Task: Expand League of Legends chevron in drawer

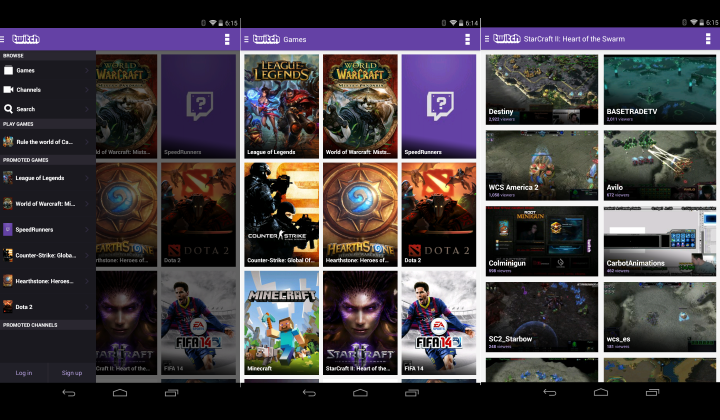Action: pos(87,178)
